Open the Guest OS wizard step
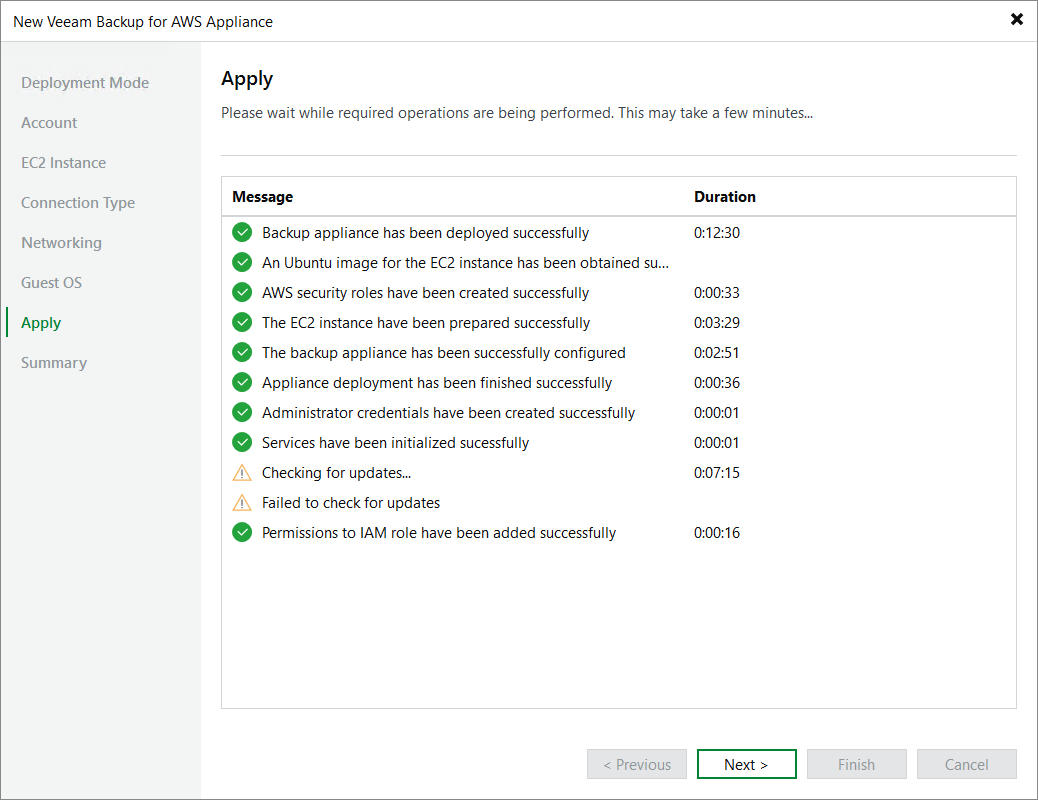 coord(52,283)
